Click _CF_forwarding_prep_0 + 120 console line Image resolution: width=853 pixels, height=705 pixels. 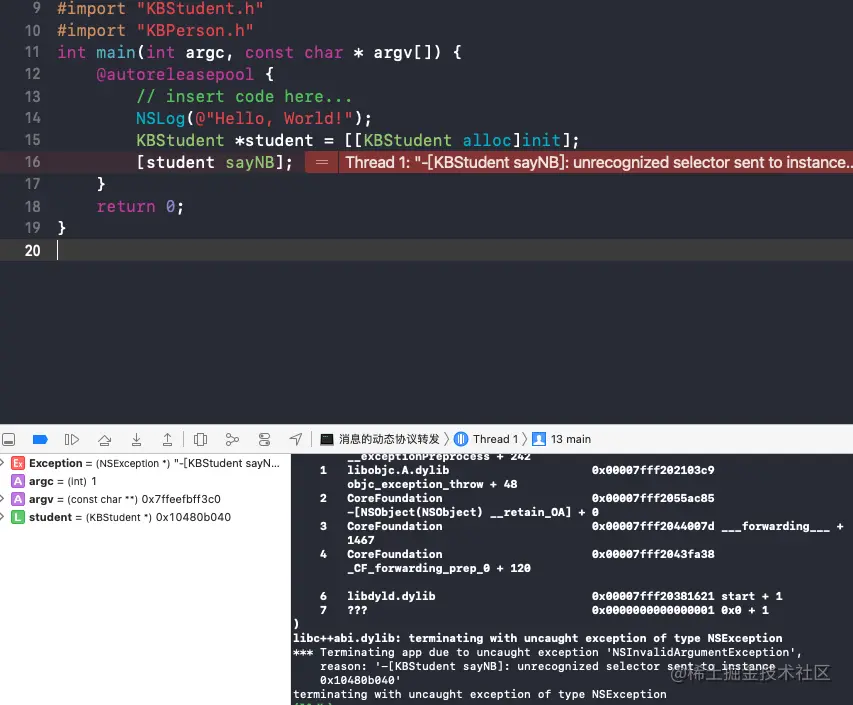(x=439, y=568)
